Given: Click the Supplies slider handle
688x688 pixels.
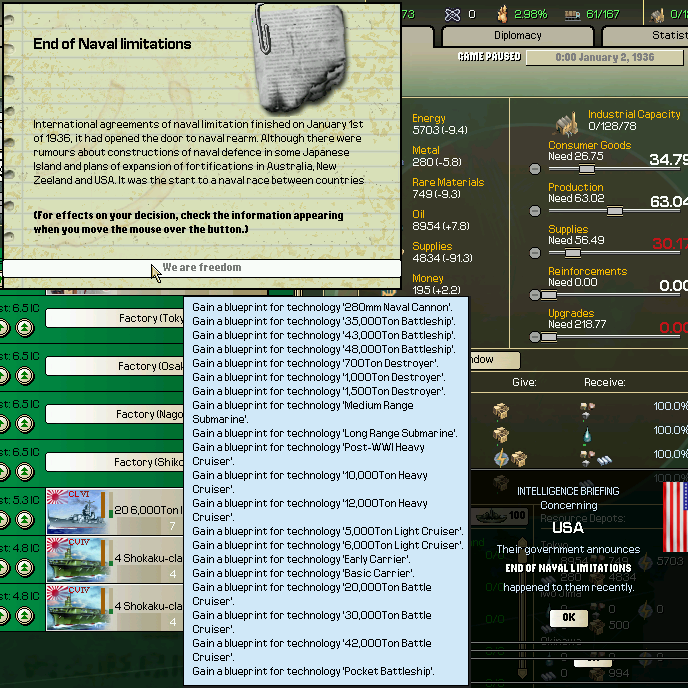Looking at the screenshot, I should pyautogui.click(x=572, y=253).
